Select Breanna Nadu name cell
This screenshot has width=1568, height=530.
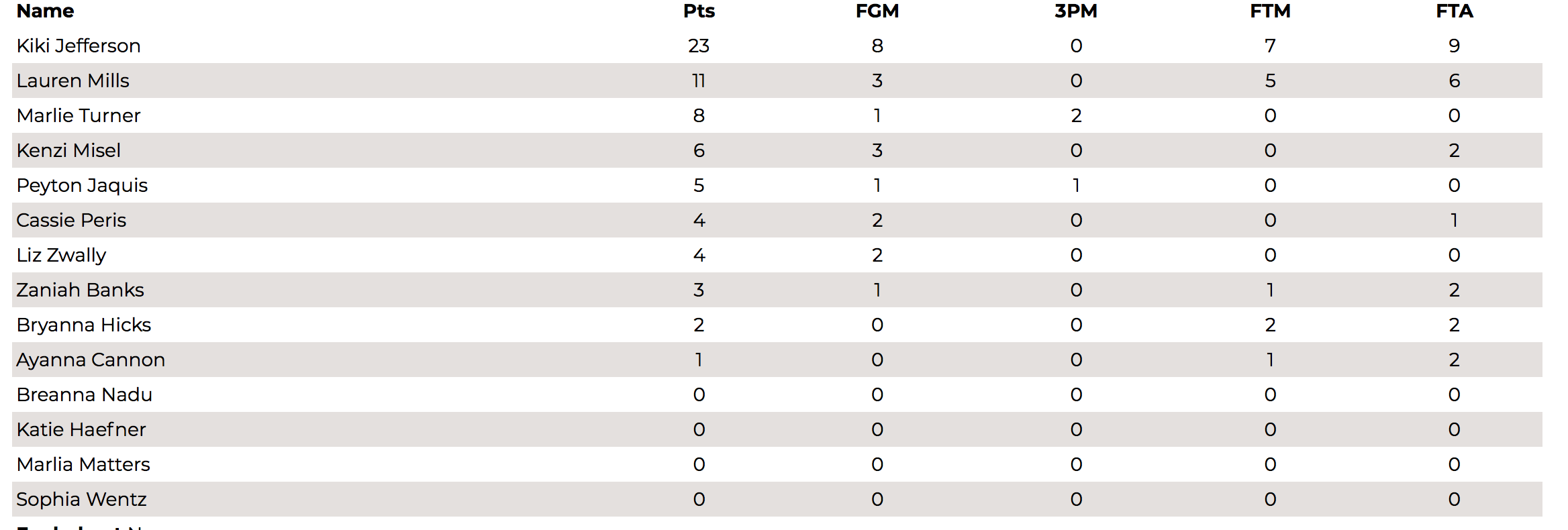pyautogui.click(x=85, y=394)
